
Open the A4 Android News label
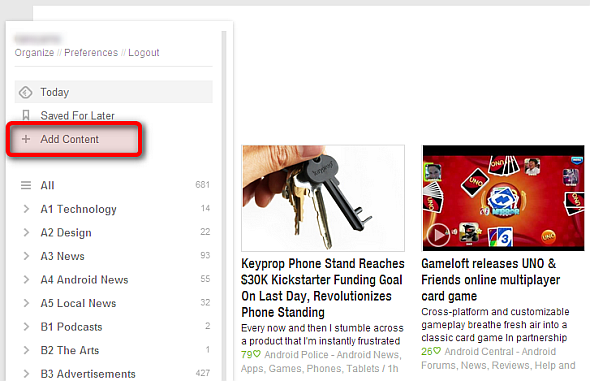[x=84, y=280]
